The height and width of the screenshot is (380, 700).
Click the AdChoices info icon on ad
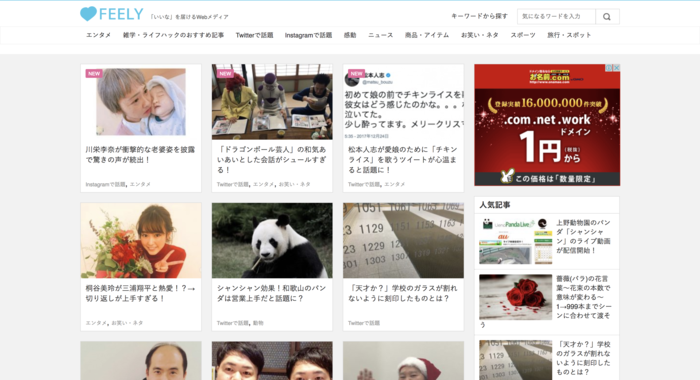[609, 68]
